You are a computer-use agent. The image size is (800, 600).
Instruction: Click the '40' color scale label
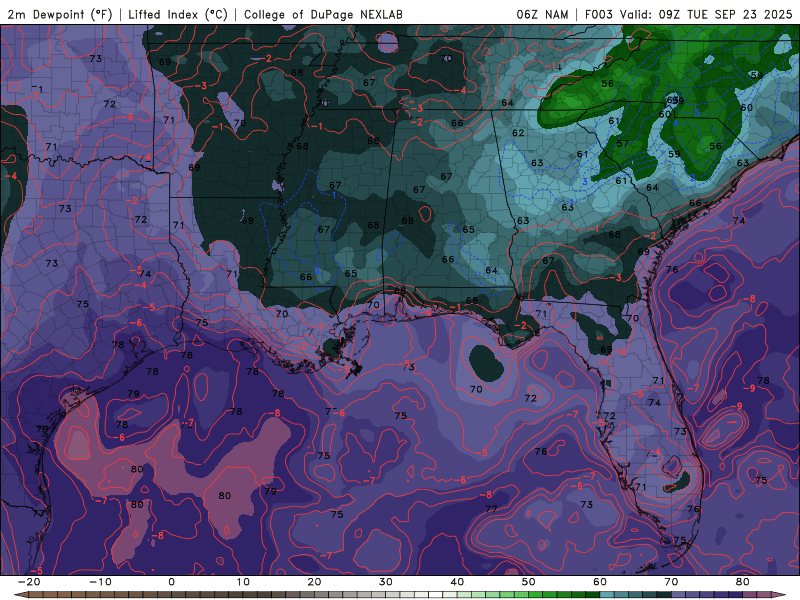pos(457,582)
